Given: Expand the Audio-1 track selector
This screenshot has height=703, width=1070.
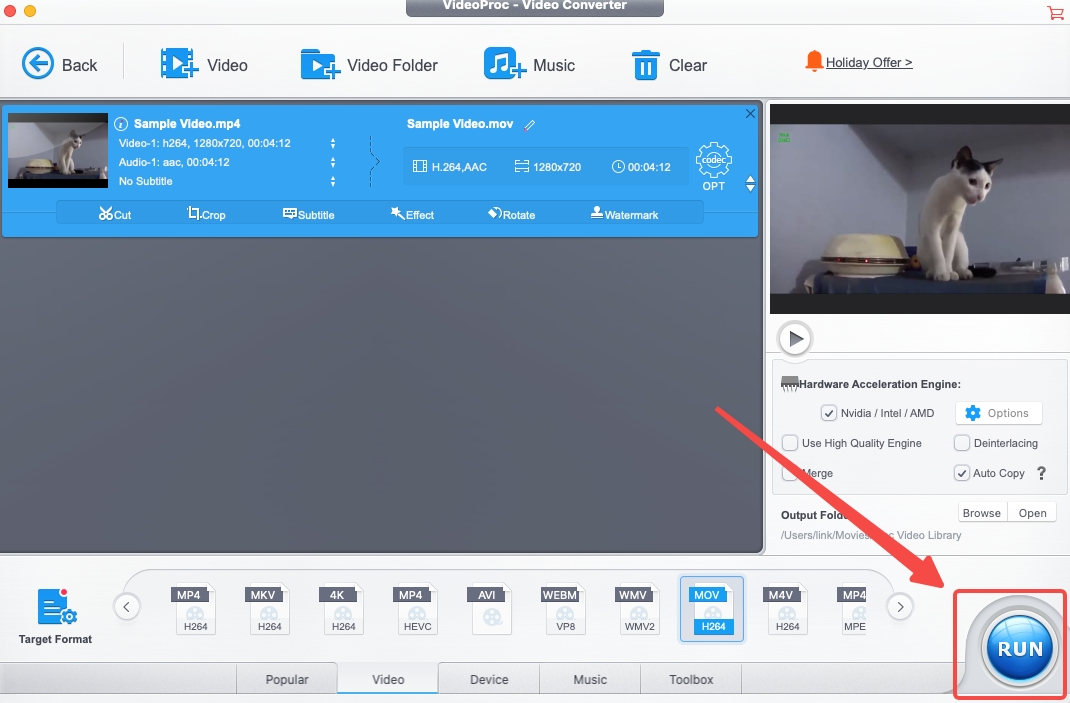Looking at the screenshot, I should [x=333, y=162].
